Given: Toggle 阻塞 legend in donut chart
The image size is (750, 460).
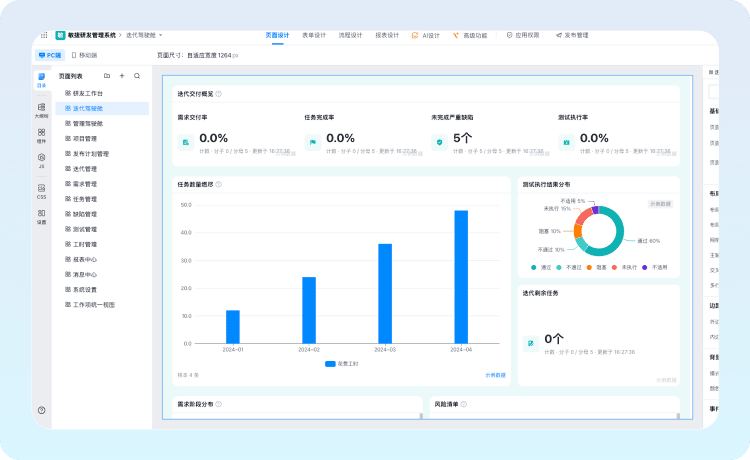Looking at the screenshot, I should pos(596,268).
